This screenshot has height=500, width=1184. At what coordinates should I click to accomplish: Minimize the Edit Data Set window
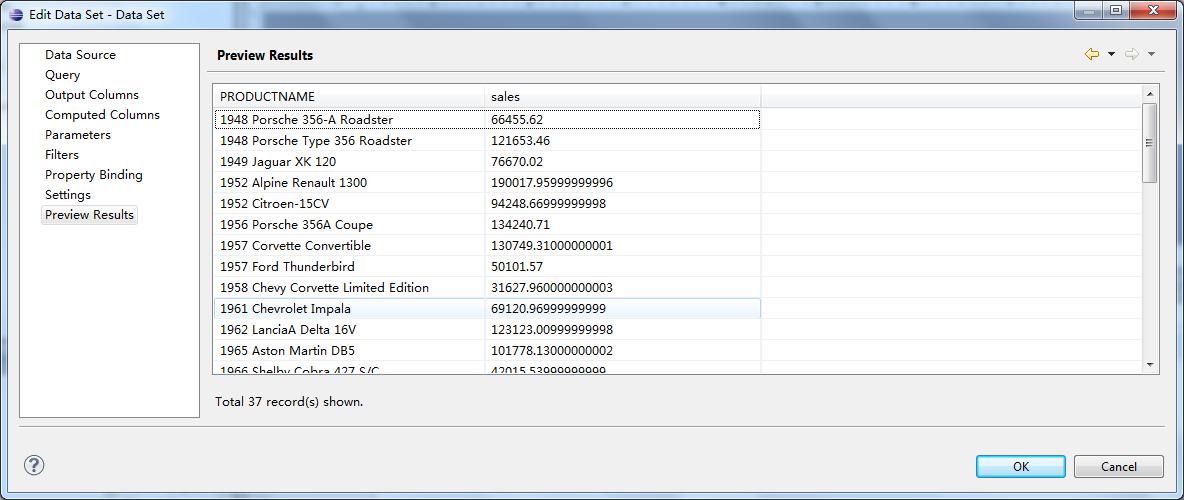[x=1090, y=10]
